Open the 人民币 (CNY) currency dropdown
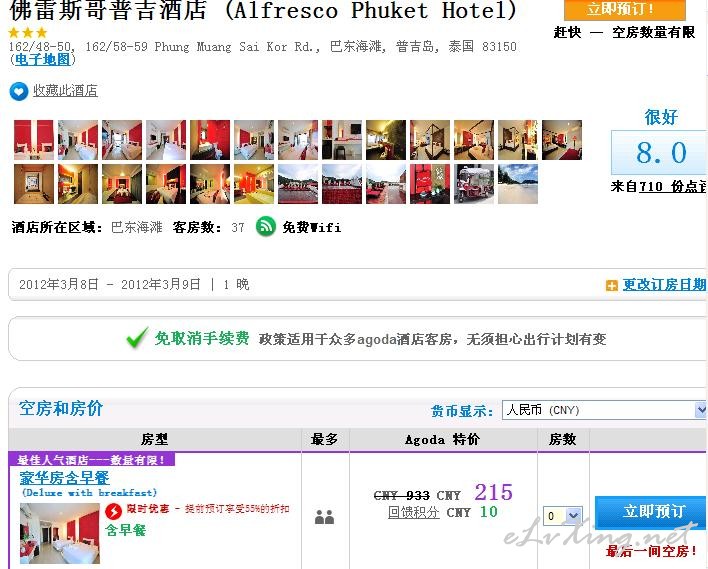This screenshot has height=569, width=708. click(x=604, y=410)
